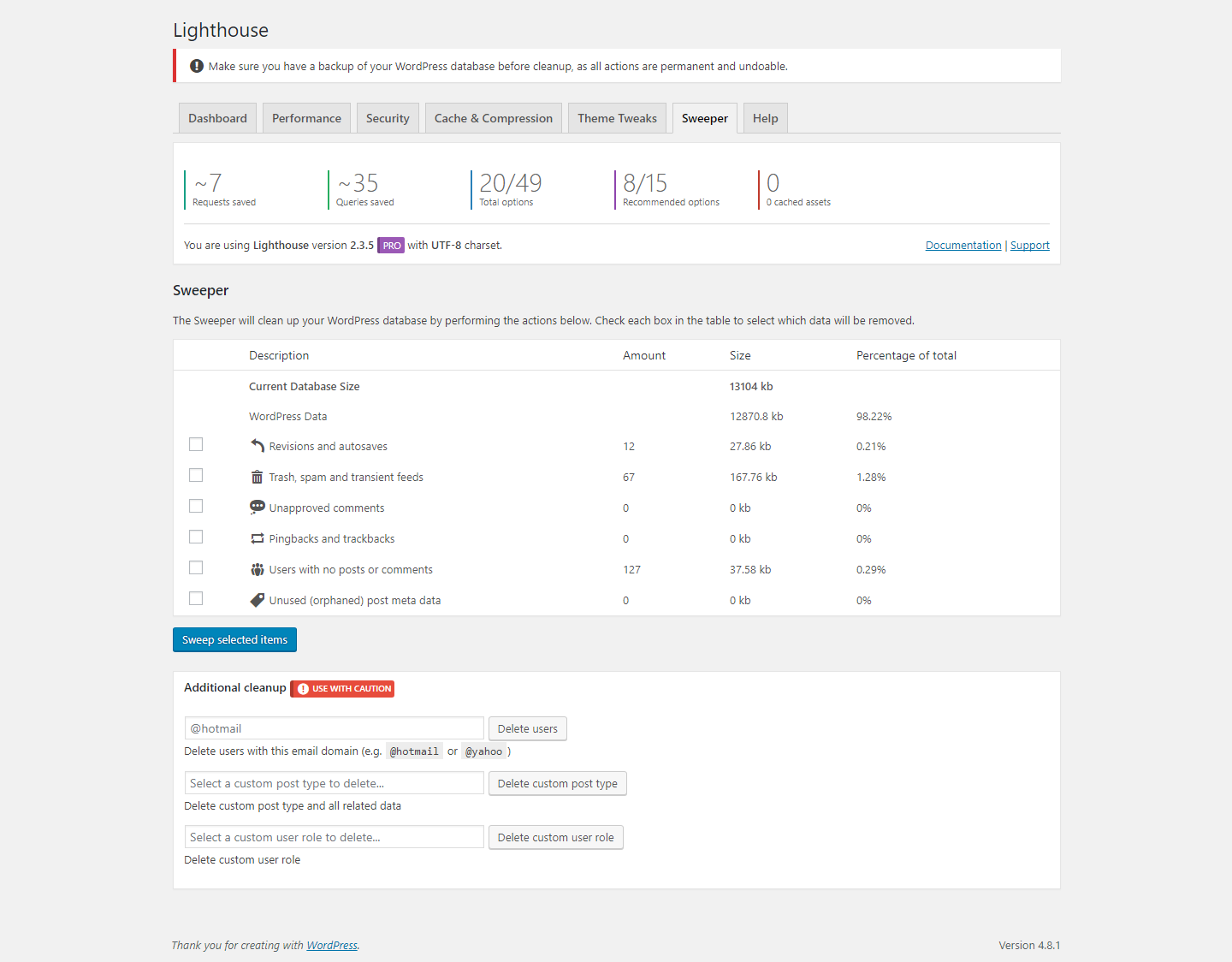Click the Percentage of total header

(906, 356)
